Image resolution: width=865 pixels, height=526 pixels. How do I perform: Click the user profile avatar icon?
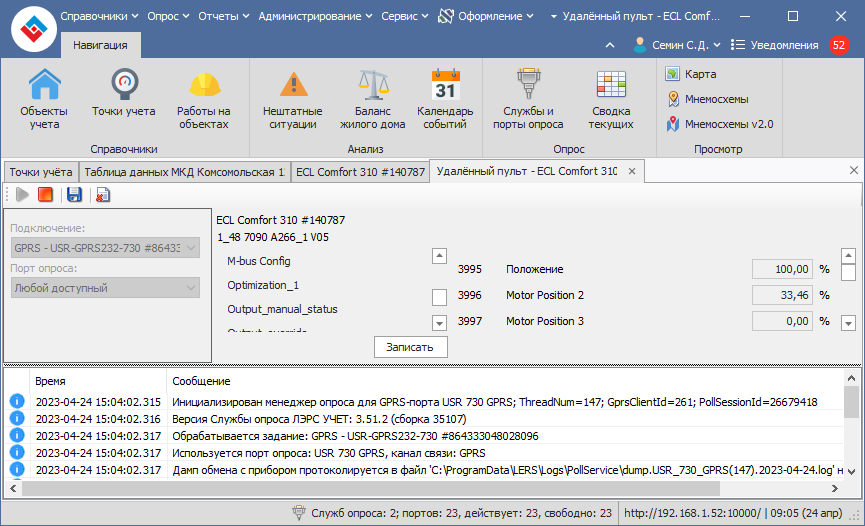pyautogui.click(x=639, y=45)
